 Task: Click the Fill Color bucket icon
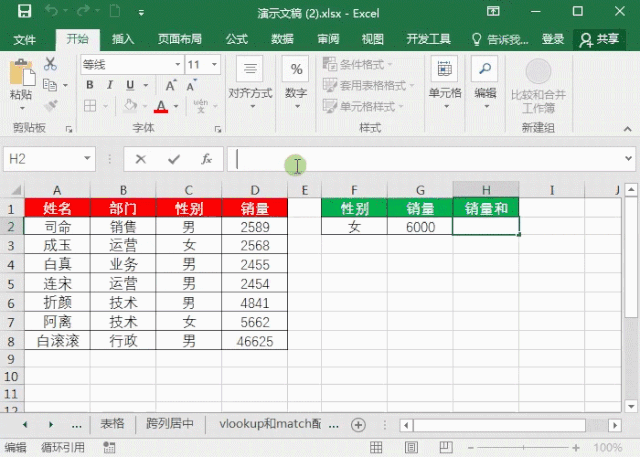click(x=130, y=106)
